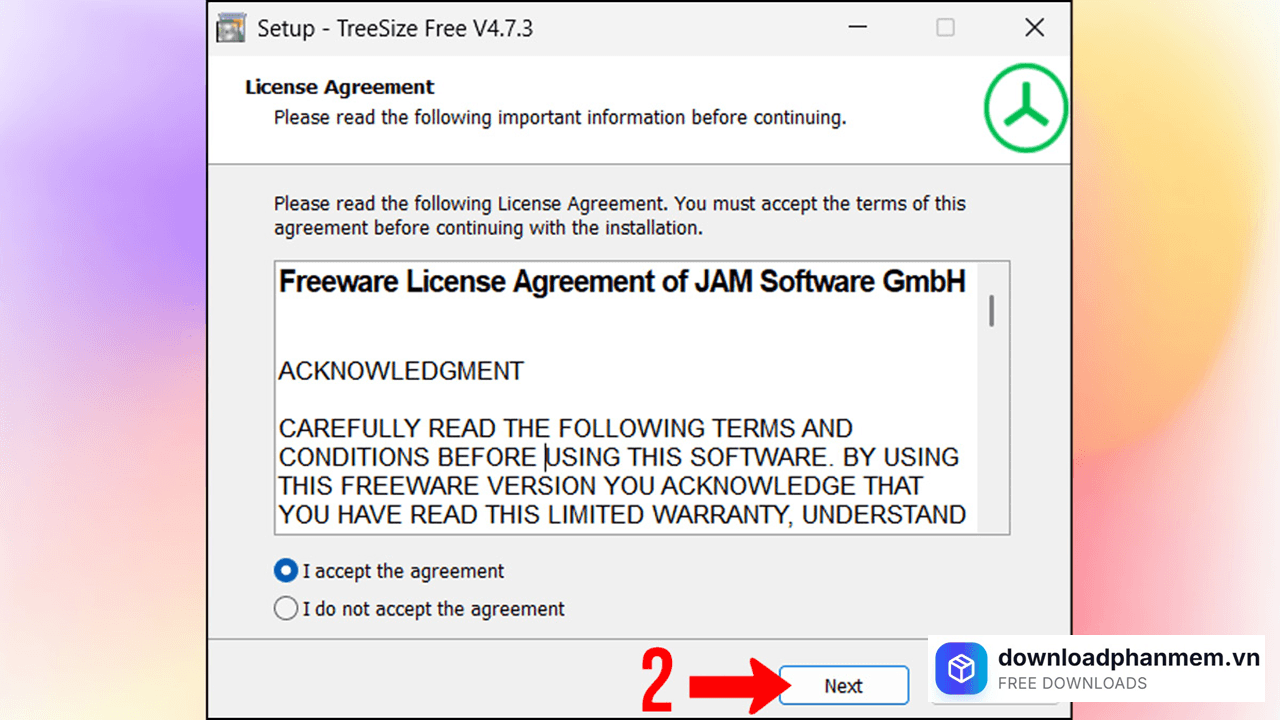Click the 'Setup - TreeSize Free V4.7.3' title text
Screen dimensions: 1280x720
coord(395,28)
